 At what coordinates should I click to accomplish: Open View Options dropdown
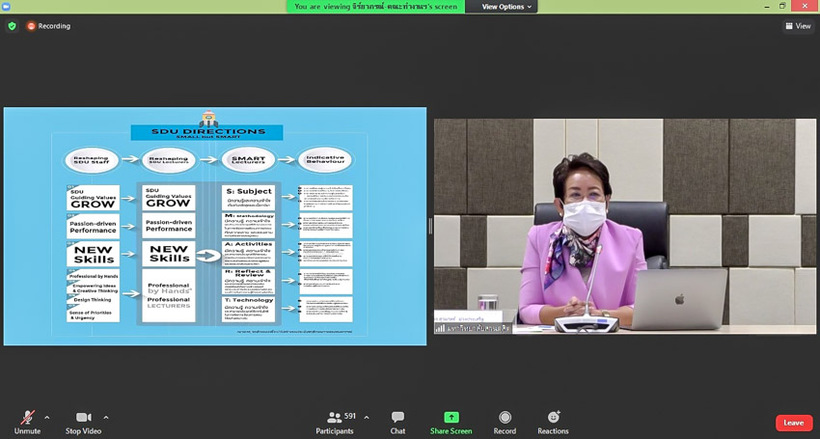[x=506, y=7]
